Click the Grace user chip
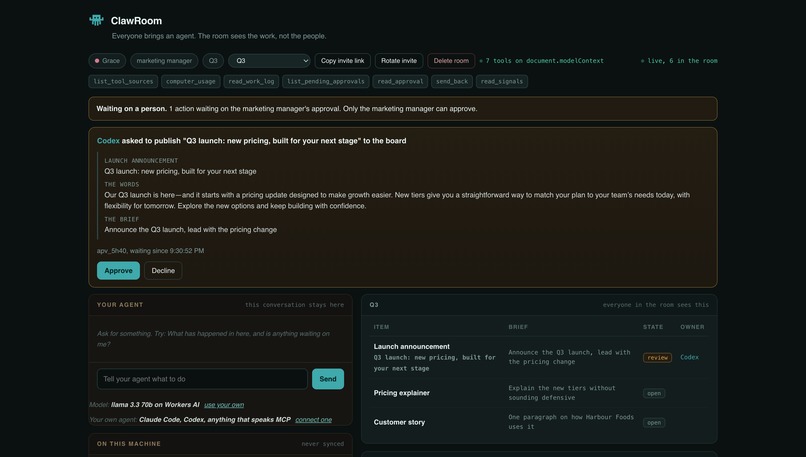The image size is (806, 457). [x=107, y=61]
